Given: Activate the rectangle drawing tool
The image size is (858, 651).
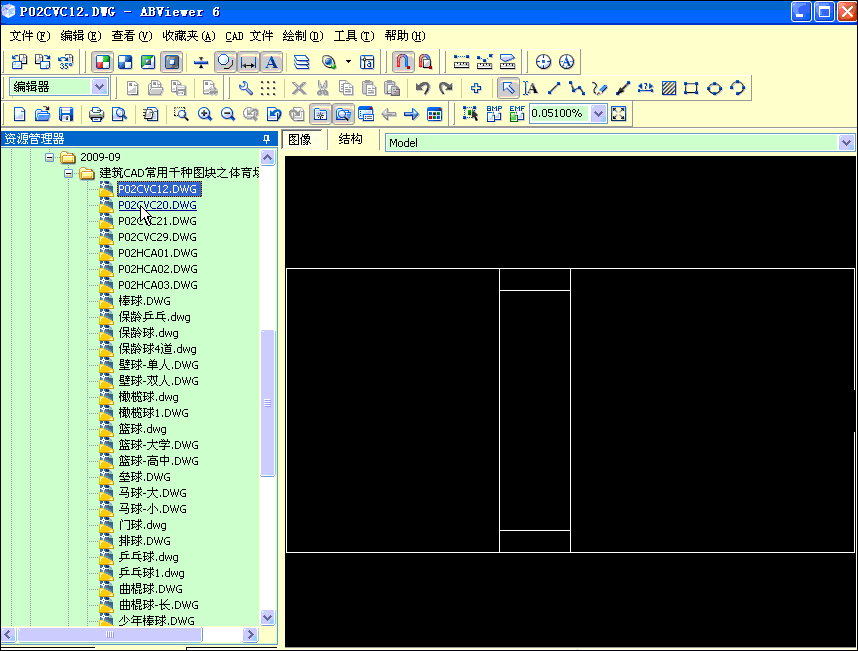Looking at the screenshot, I should tap(690, 88).
